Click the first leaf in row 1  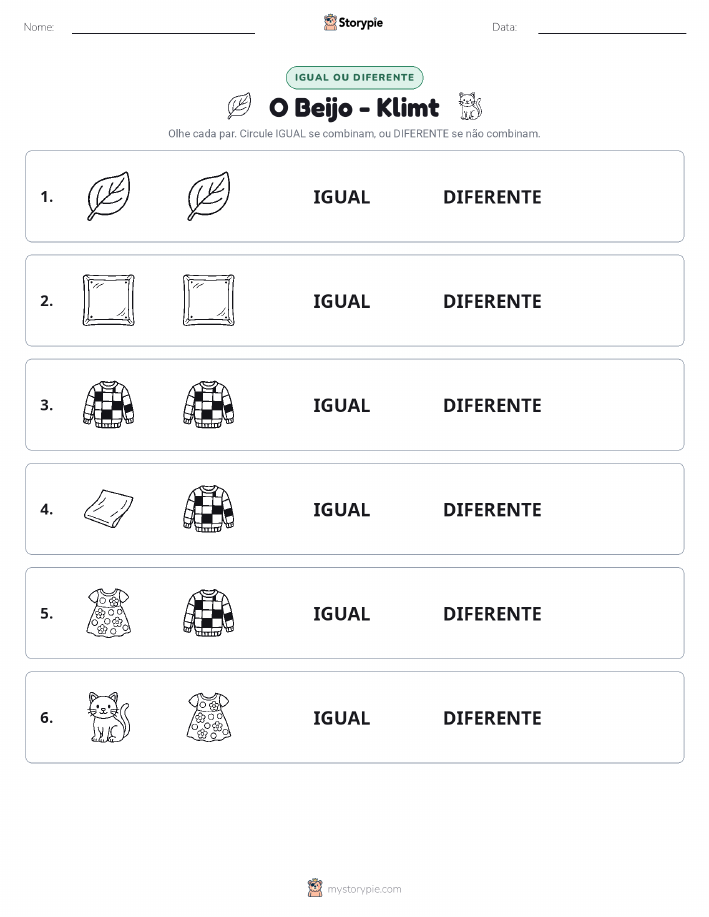pyautogui.click(x=109, y=196)
